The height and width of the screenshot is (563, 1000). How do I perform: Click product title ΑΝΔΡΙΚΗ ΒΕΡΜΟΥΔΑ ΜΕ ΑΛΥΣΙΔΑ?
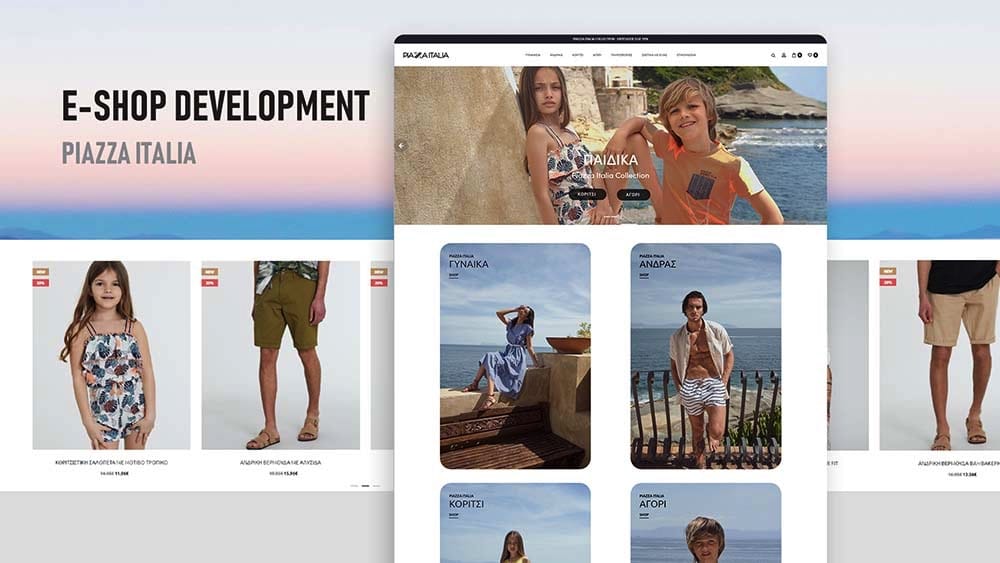[x=281, y=462]
